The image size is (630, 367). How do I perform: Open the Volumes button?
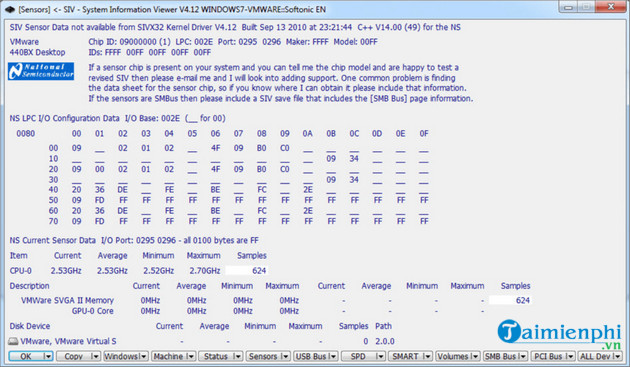pos(453,356)
